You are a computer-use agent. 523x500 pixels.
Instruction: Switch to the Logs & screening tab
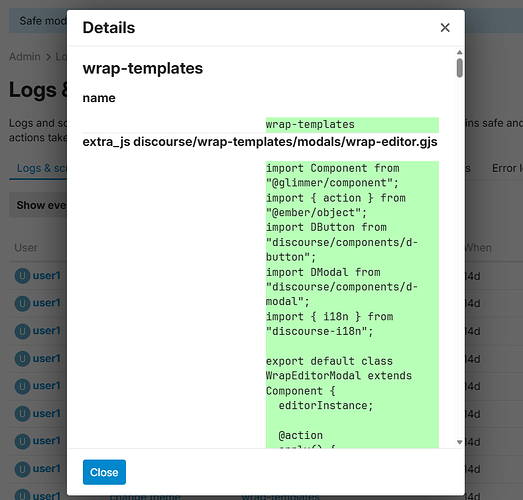(x=42, y=168)
